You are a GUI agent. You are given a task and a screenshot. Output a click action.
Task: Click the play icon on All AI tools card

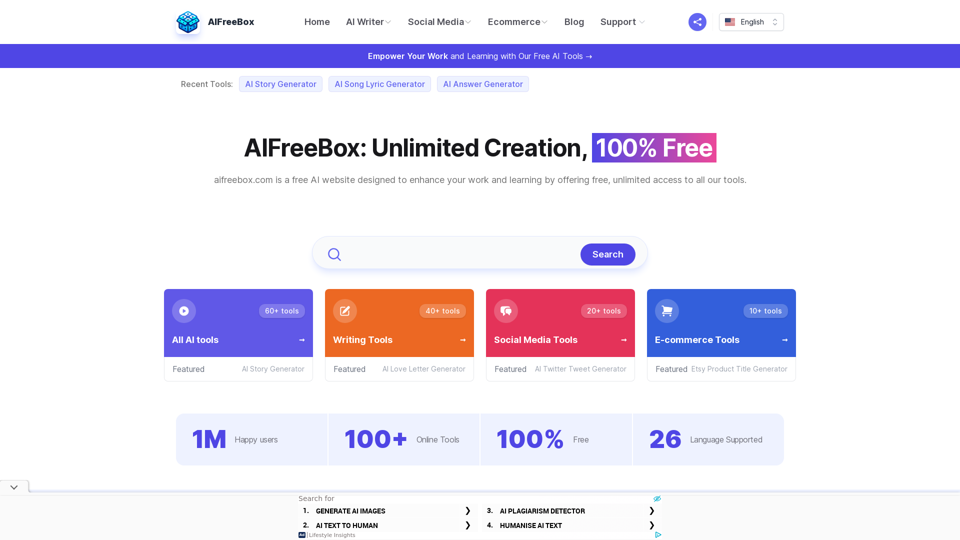[184, 311]
